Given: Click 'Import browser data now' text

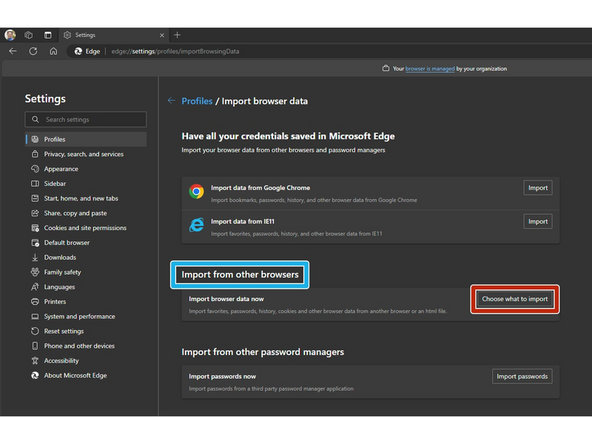Looking at the screenshot, I should [226, 299].
